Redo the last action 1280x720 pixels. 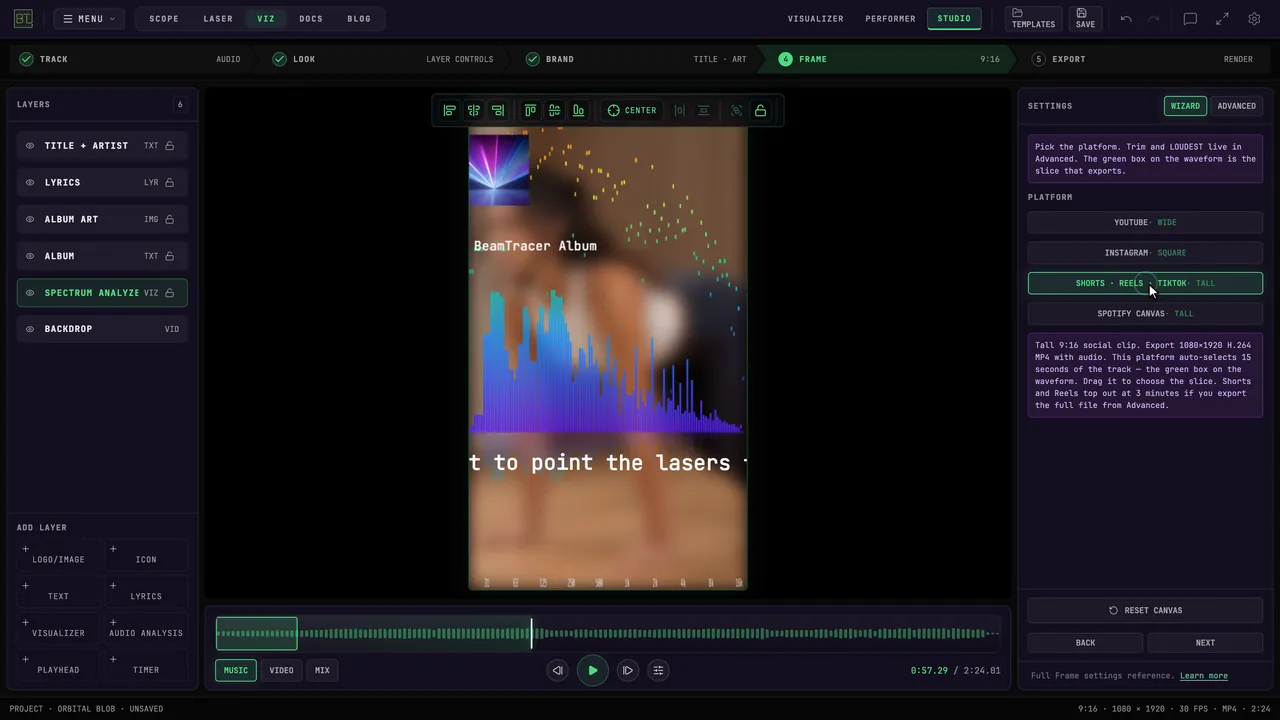(1153, 18)
